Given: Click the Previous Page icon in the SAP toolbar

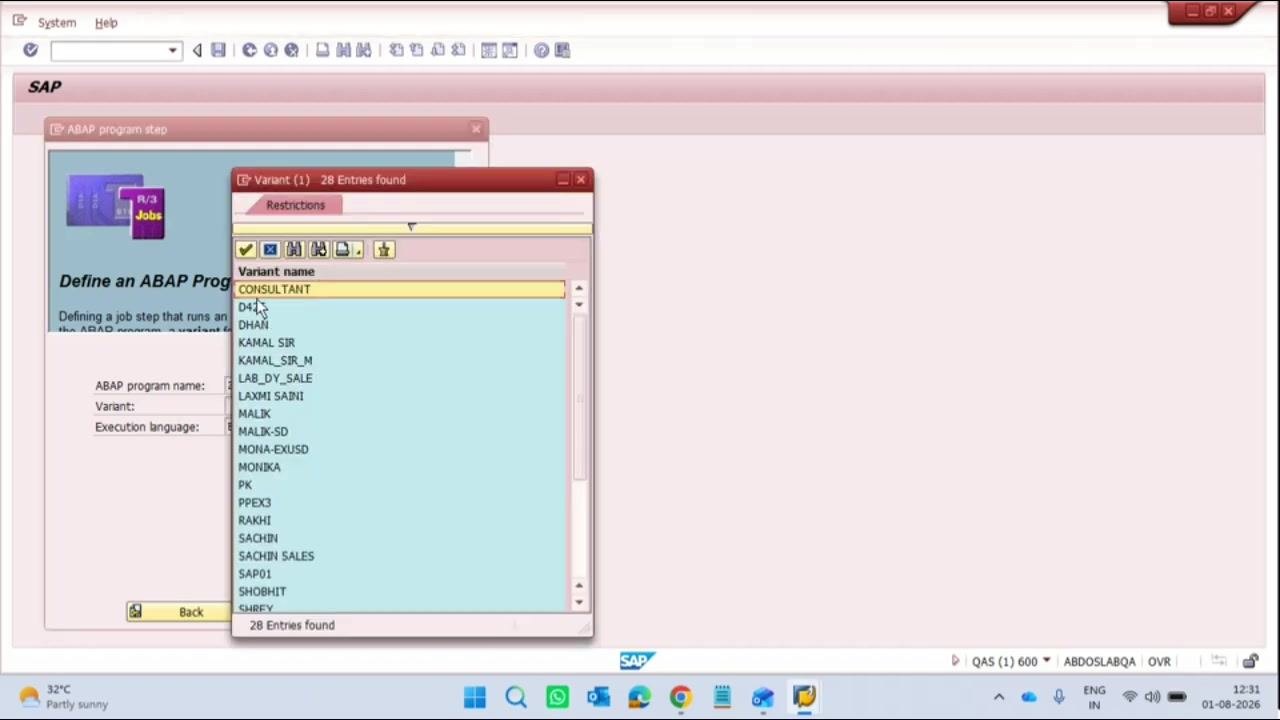Looking at the screenshot, I should click(417, 50).
